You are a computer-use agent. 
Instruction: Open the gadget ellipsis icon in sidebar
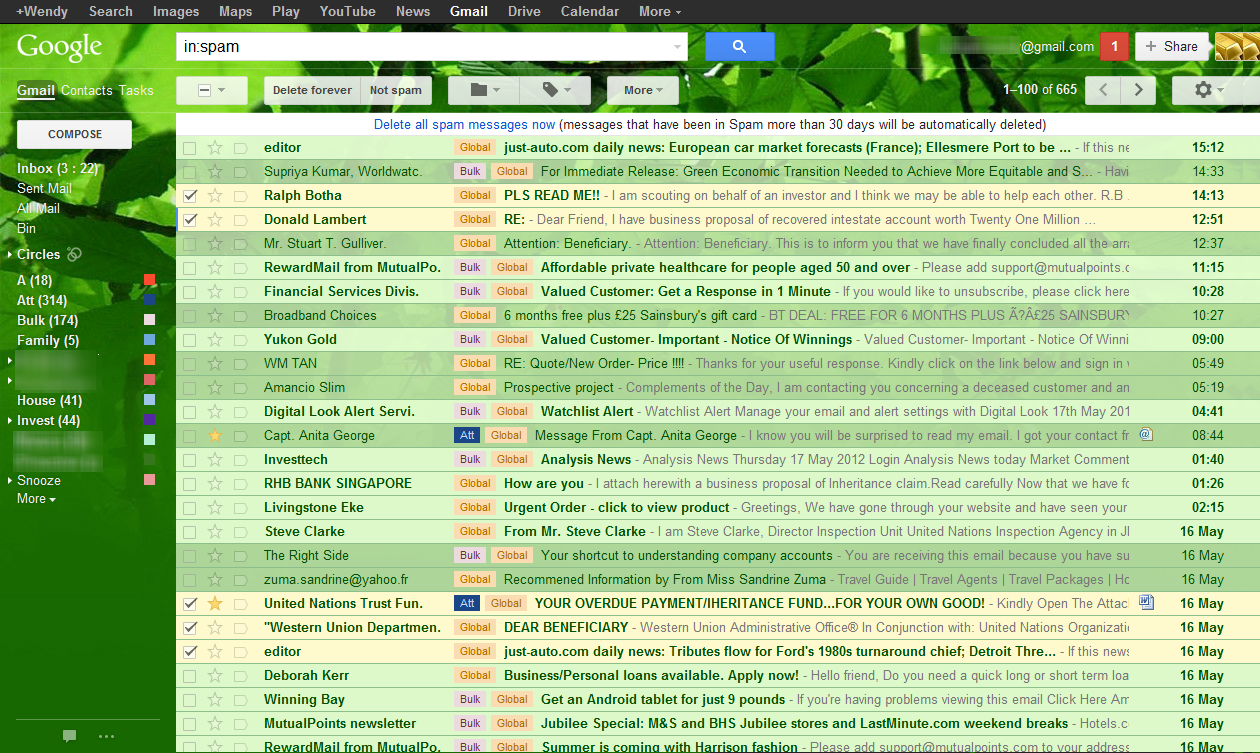pyautogui.click(x=107, y=737)
